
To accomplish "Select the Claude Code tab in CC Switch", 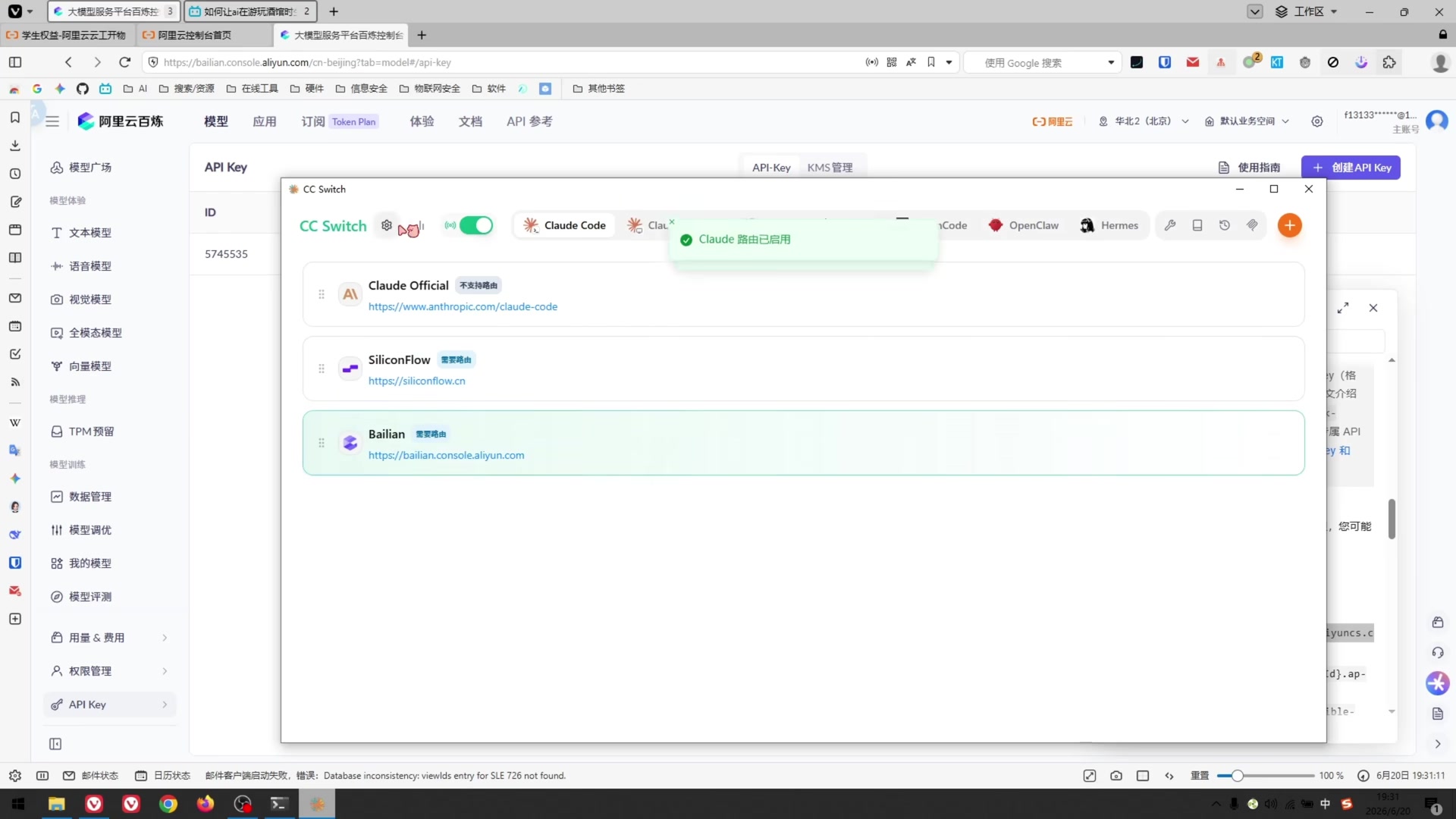I will (565, 225).
